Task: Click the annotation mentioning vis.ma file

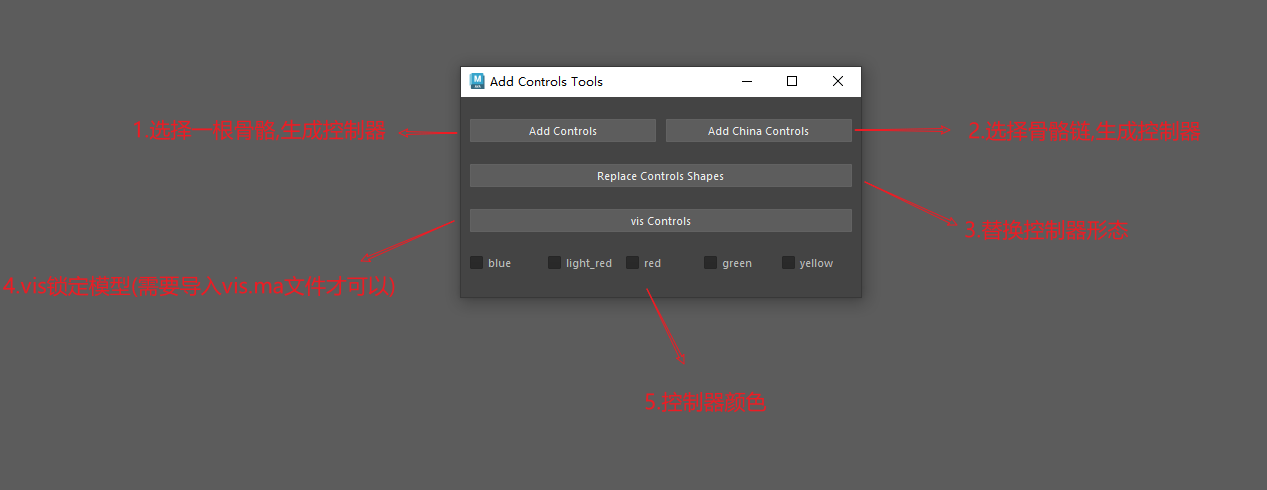Action: click(x=199, y=287)
